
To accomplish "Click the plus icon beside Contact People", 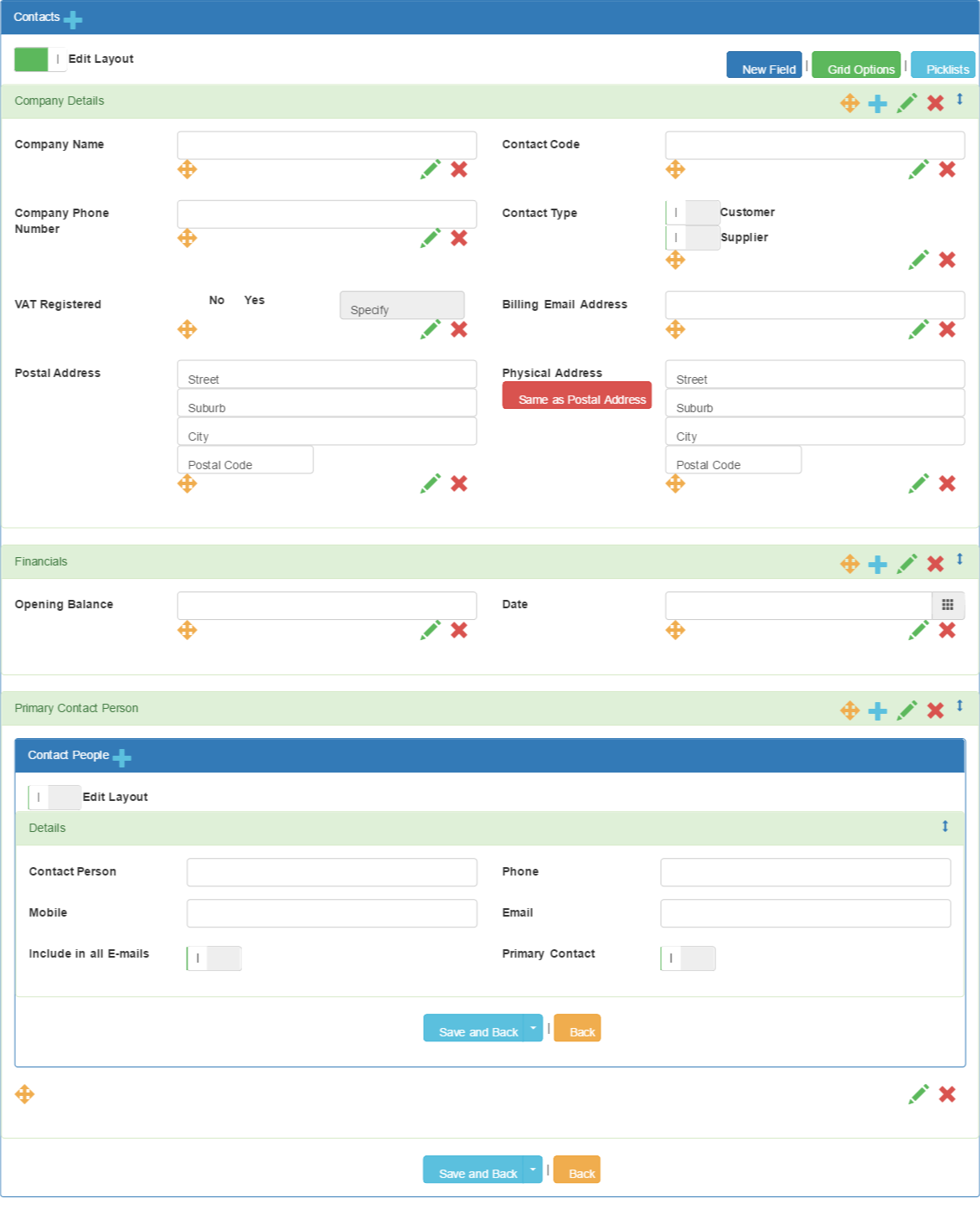I will coord(121,758).
